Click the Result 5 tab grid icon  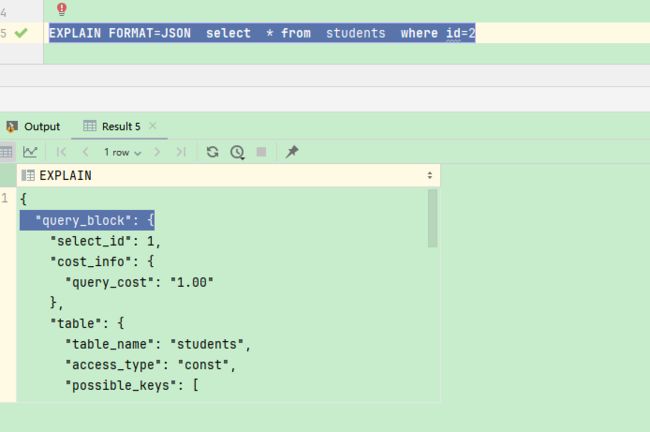(x=90, y=126)
